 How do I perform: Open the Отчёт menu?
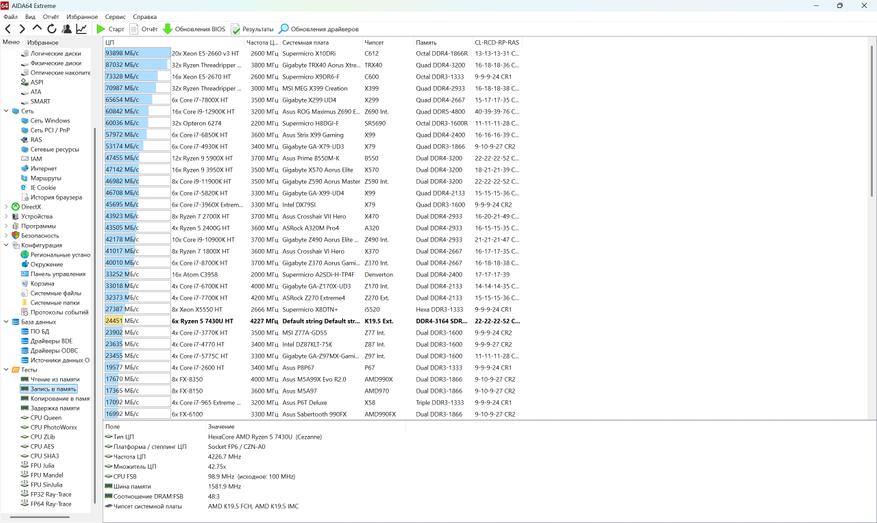click(51, 17)
